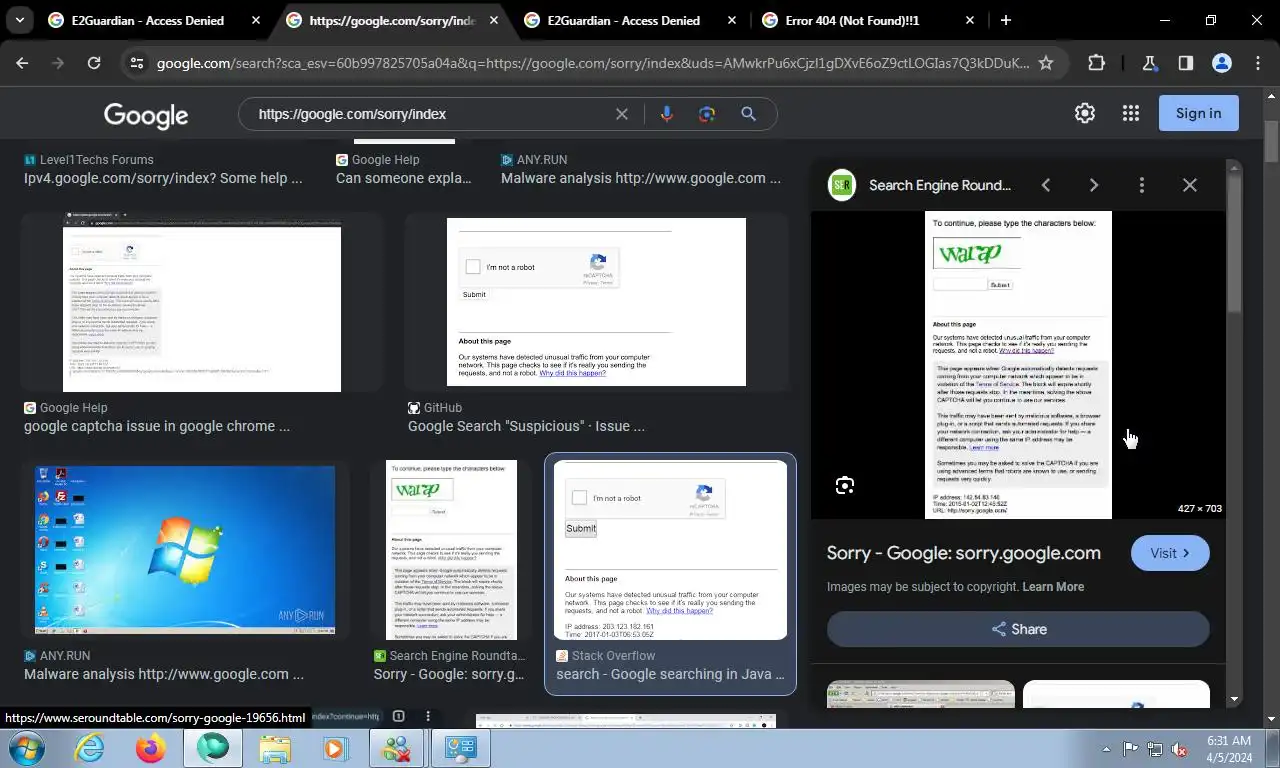Image resolution: width=1280 pixels, height=768 pixels.
Task: Show previous image in preview panel
Action: click(1046, 185)
